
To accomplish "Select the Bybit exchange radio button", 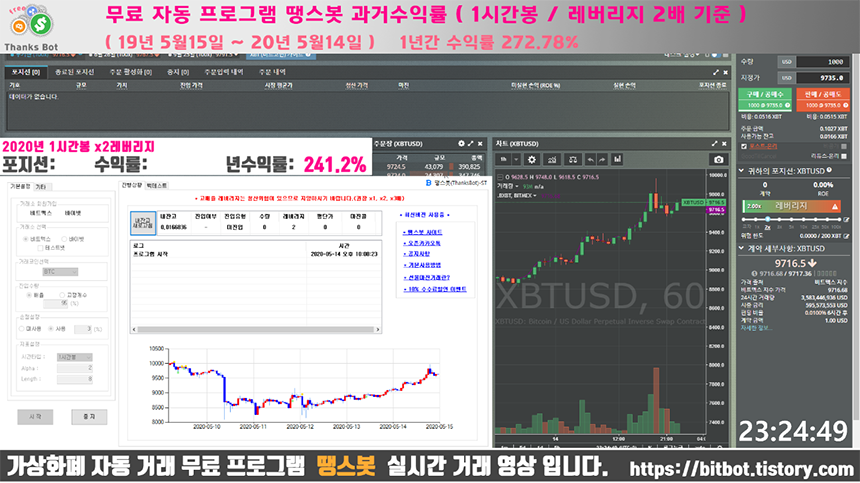I will tap(64, 239).
